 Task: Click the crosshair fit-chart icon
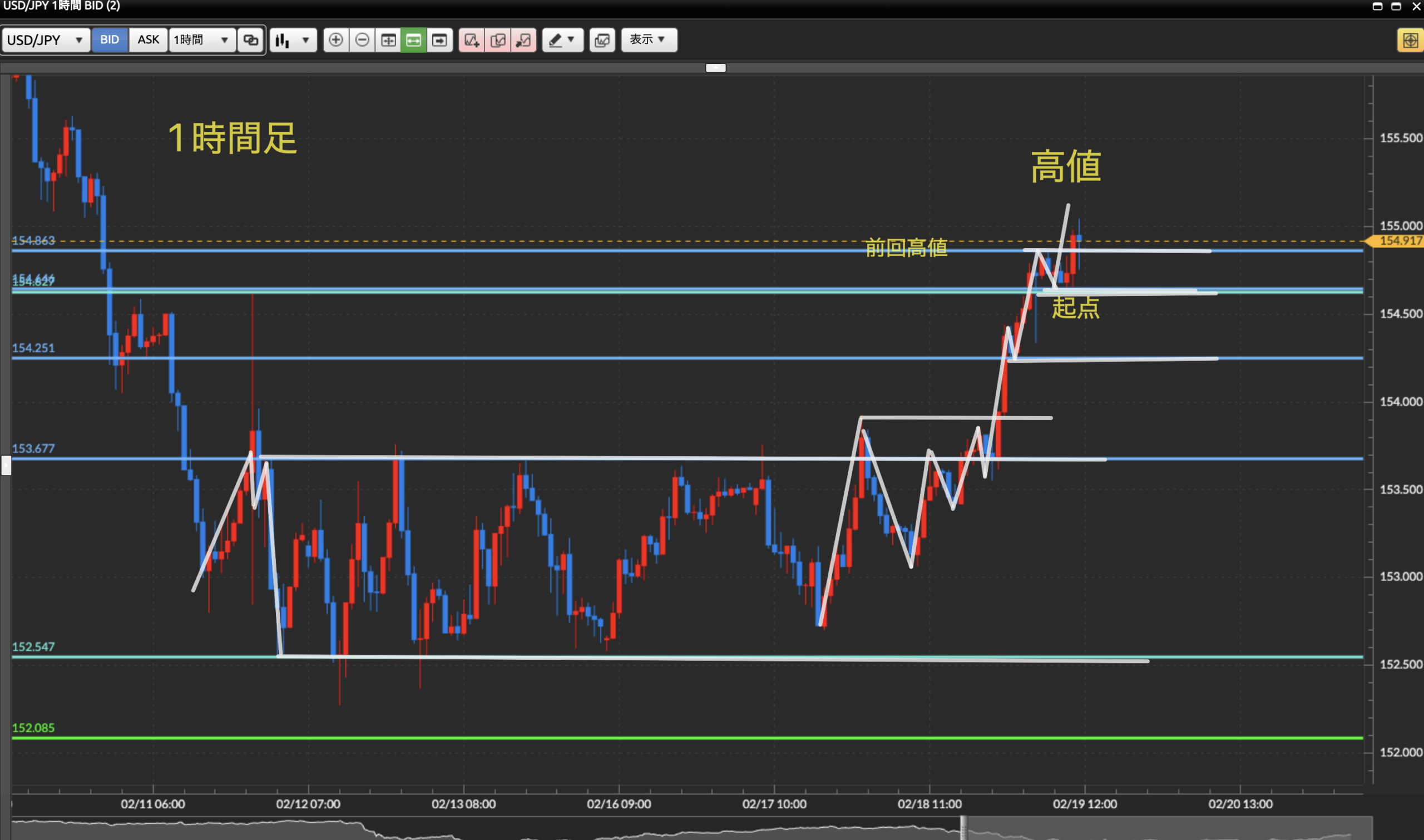(x=388, y=40)
